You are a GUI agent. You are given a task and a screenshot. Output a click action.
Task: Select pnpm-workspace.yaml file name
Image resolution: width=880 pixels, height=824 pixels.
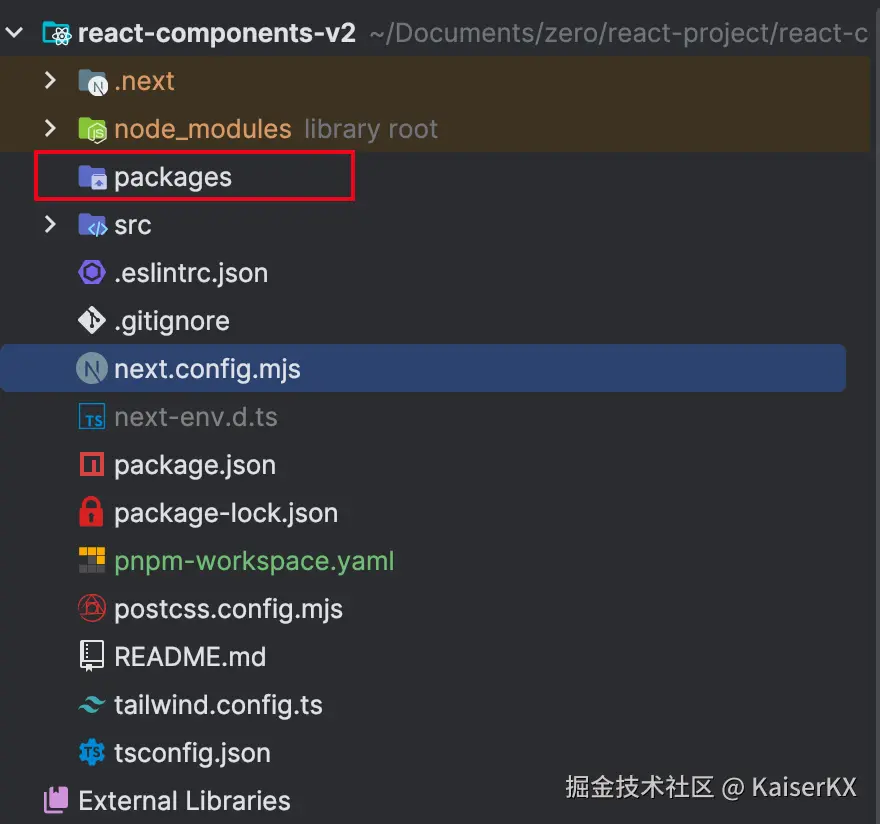[254, 561]
